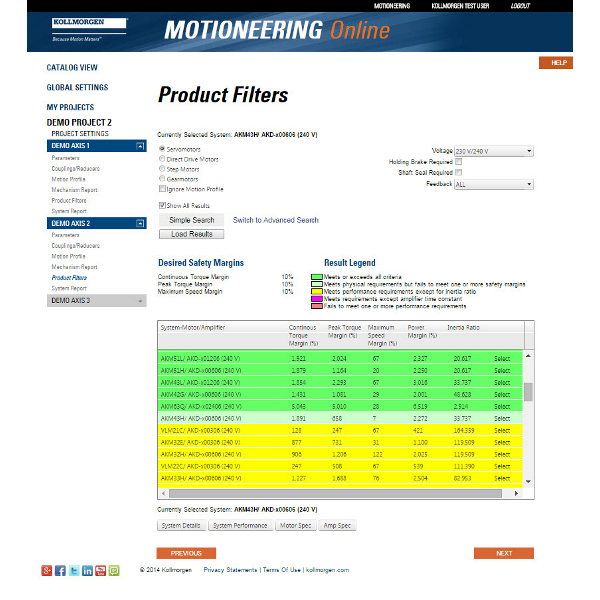Screen dimensions: 600x600
Task: Open the Google Plus social icon
Action: pos(47,571)
